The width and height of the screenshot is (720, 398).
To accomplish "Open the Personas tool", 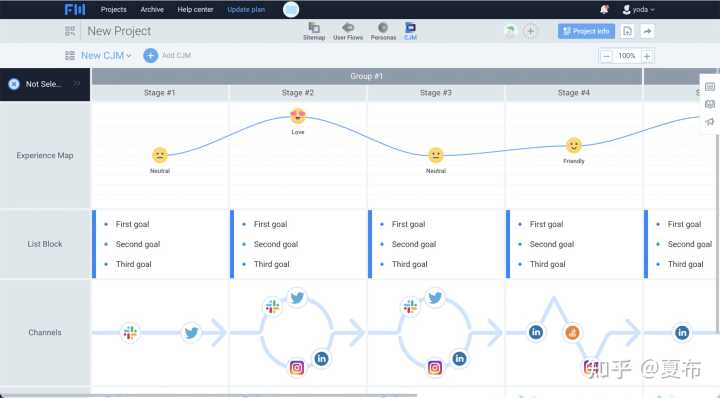I will pyautogui.click(x=383, y=31).
